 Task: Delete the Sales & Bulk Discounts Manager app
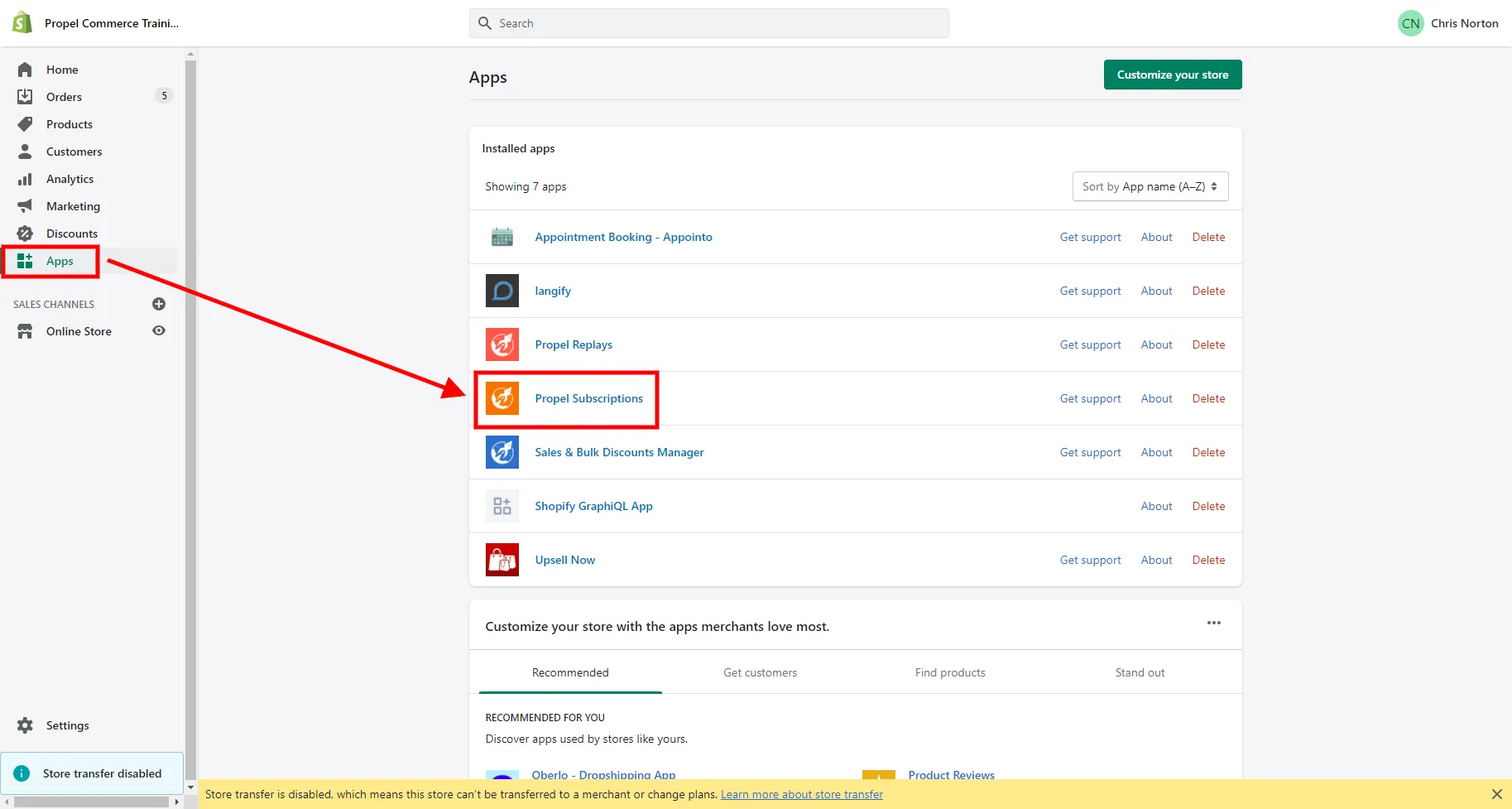click(x=1208, y=452)
